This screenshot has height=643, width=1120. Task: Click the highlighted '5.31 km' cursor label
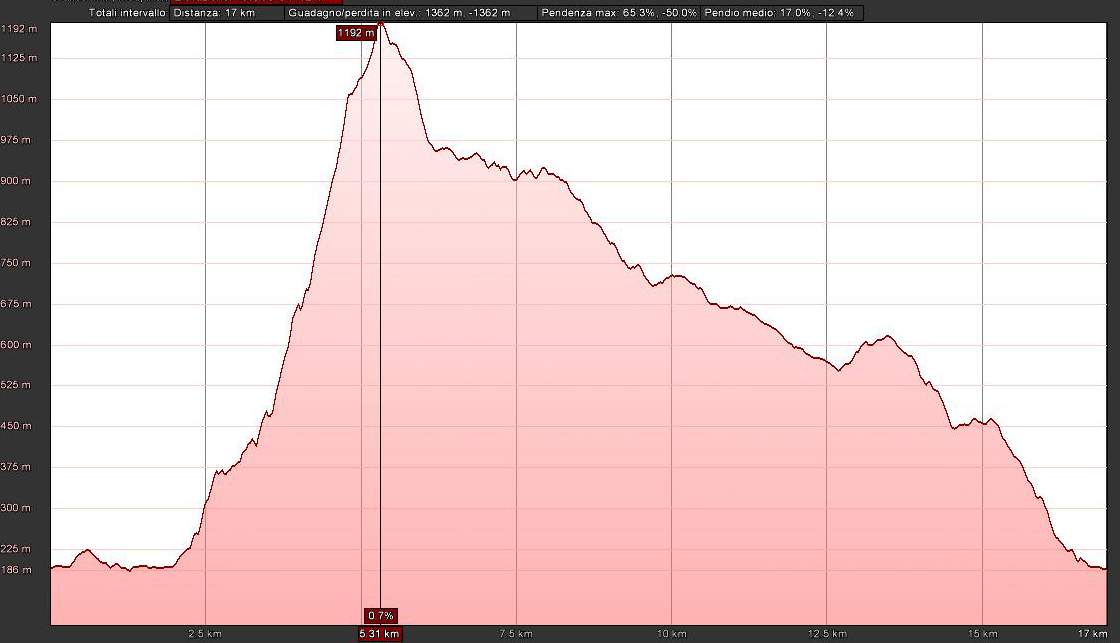(x=379, y=634)
